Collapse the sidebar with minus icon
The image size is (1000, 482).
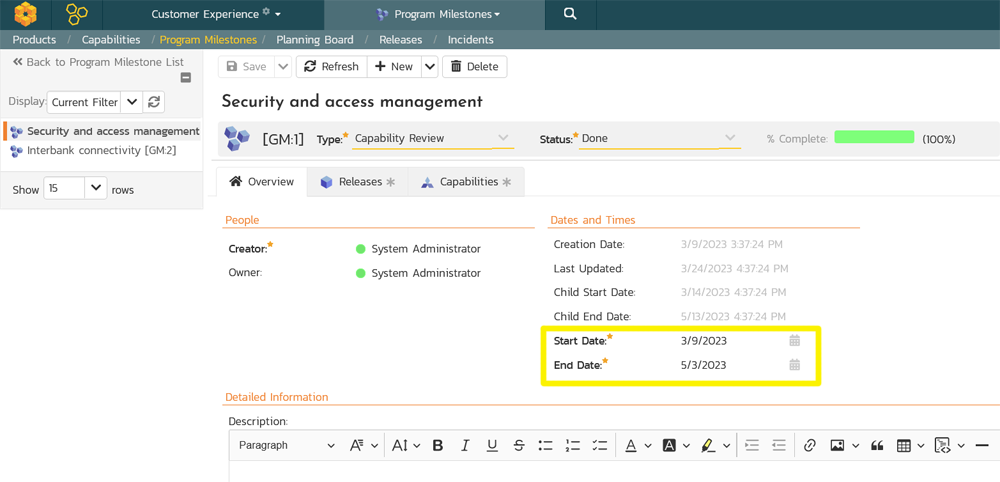pos(186,78)
